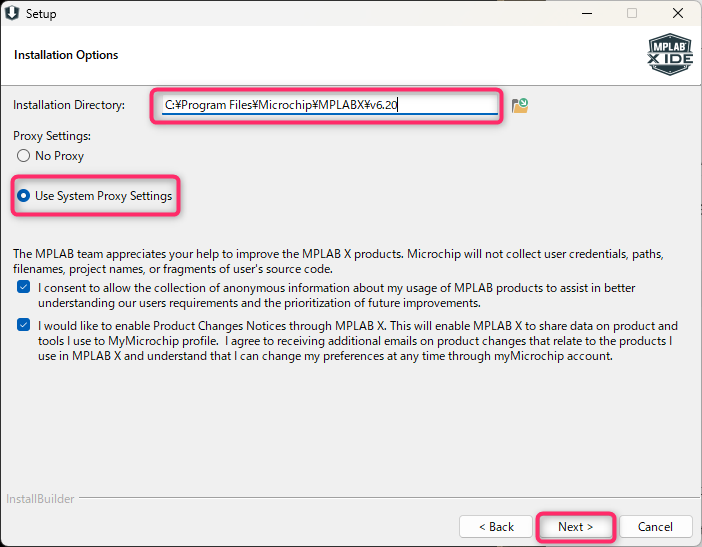Click the Installation Options heading

(66, 55)
